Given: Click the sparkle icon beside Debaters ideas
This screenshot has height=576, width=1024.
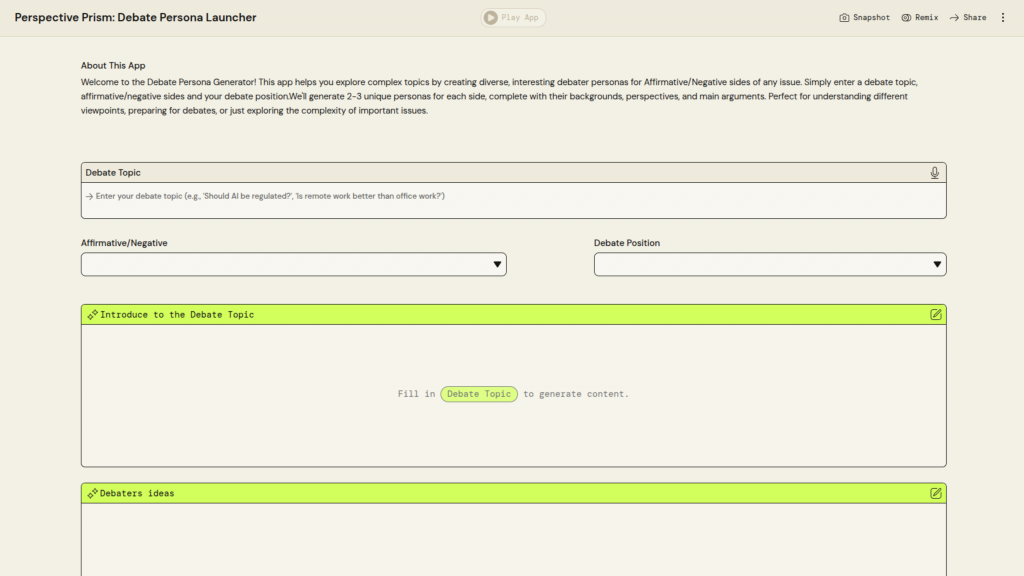Looking at the screenshot, I should (x=92, y=493).
